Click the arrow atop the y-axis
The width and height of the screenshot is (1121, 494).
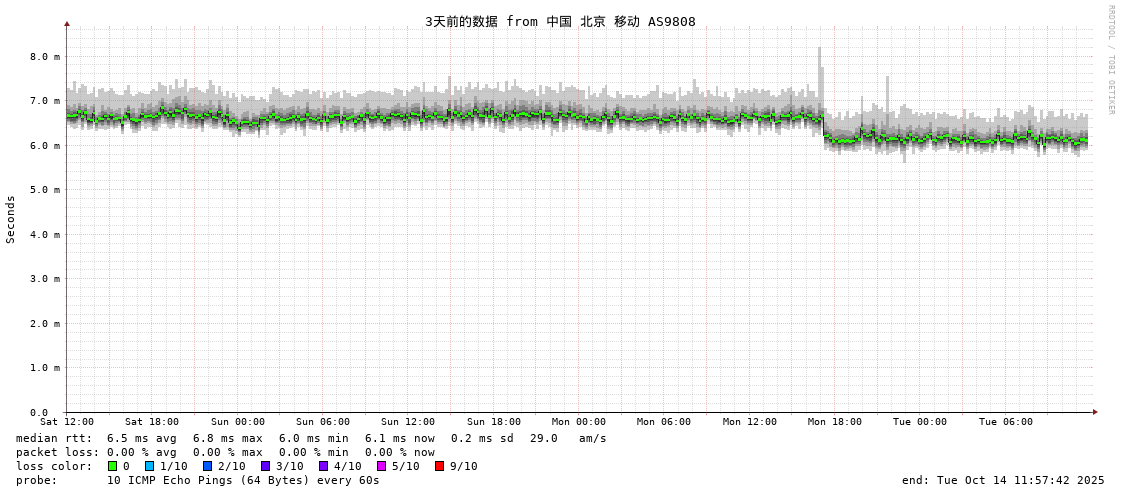click(67, 22)
